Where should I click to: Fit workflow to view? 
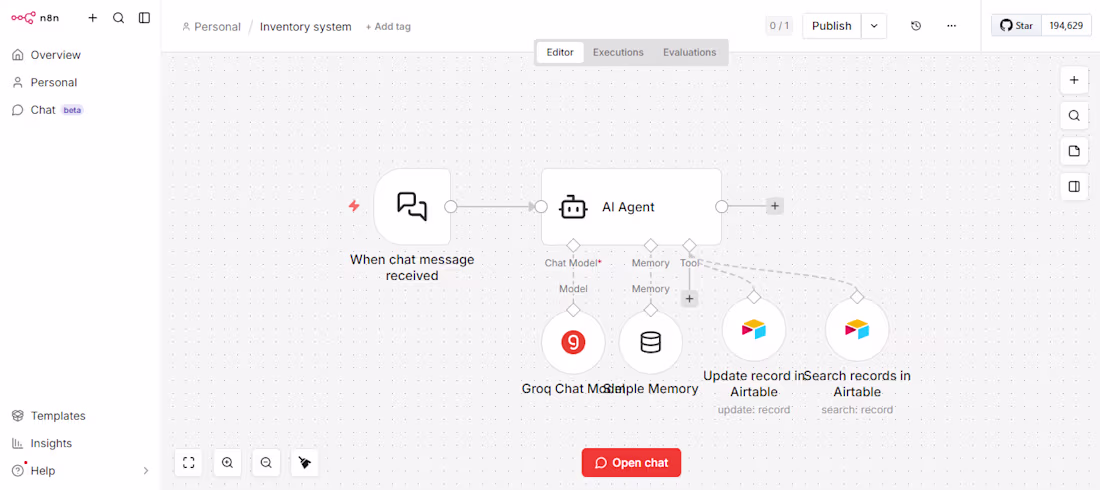[x=188, y=463]
